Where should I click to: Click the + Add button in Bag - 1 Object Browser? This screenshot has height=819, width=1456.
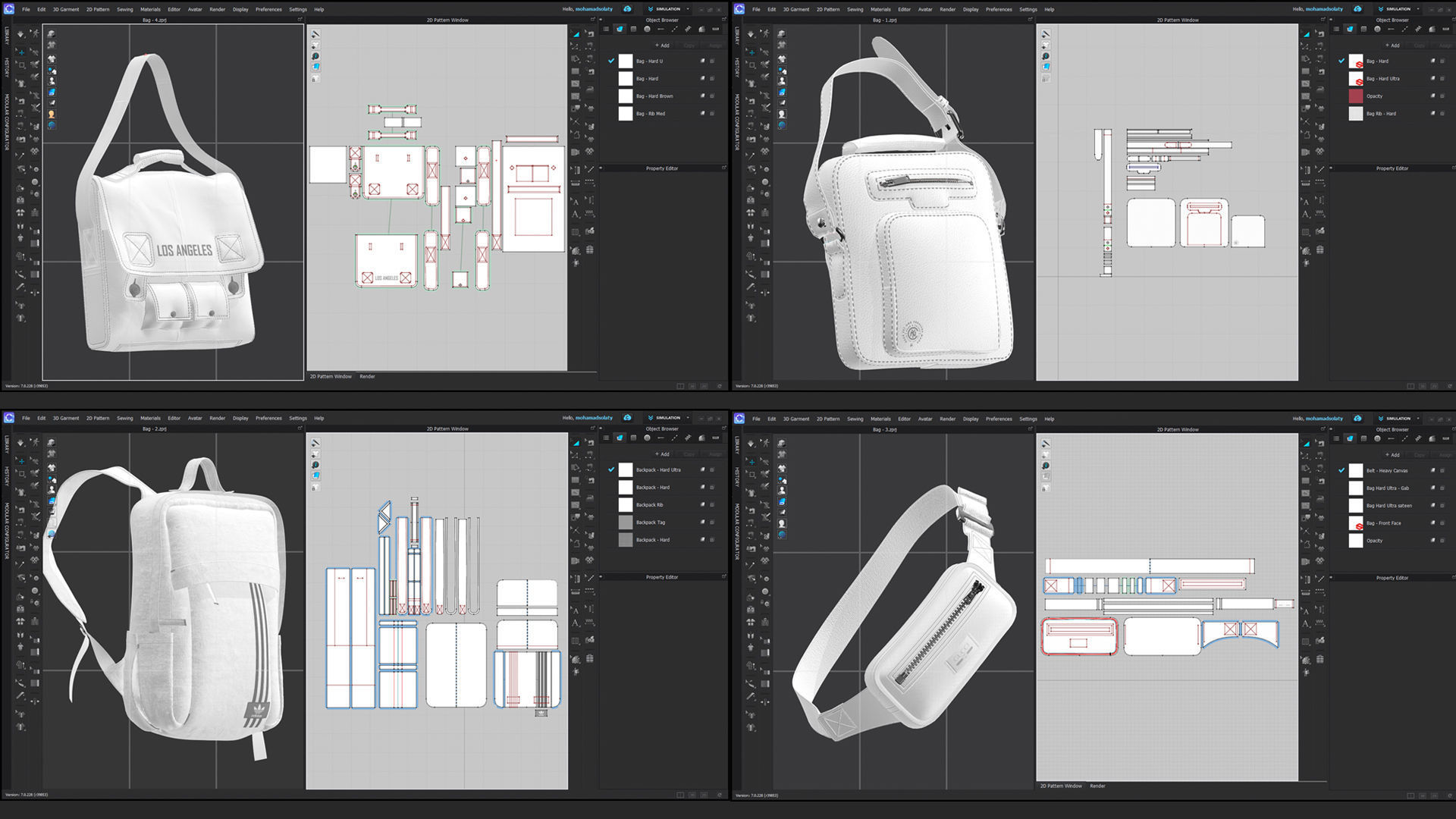pyautogui.click(x=1392, y=45)
